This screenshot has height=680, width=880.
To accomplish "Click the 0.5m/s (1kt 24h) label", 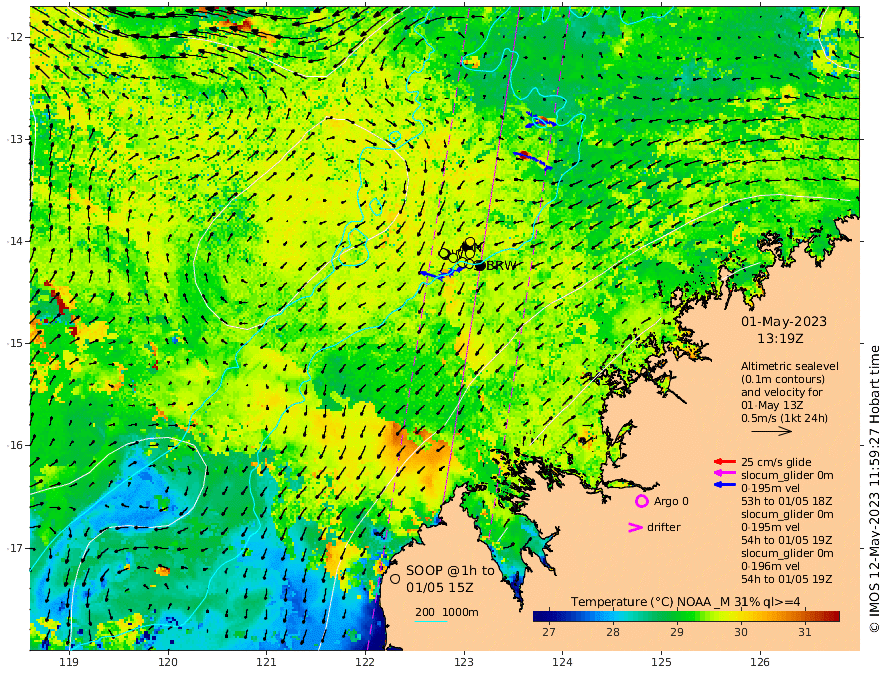I will pos(785,418).
